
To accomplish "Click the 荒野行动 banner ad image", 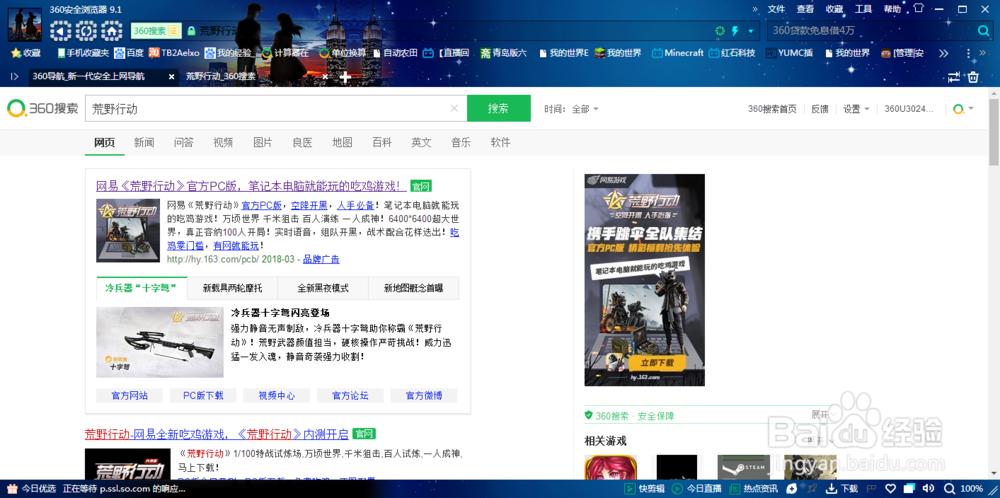I will pos(645,280).
